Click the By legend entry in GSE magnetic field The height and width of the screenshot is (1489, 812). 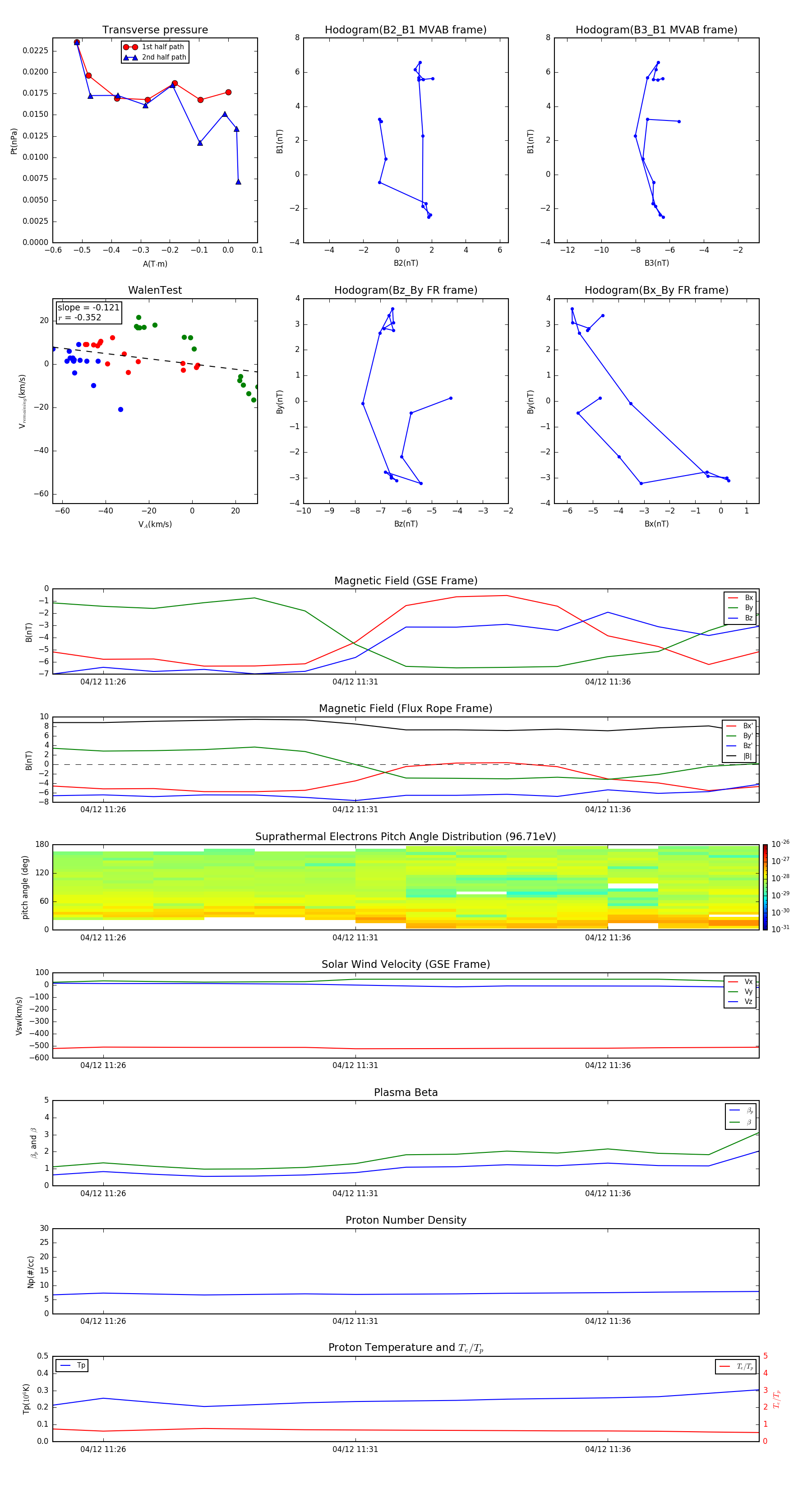coord(740,608)
